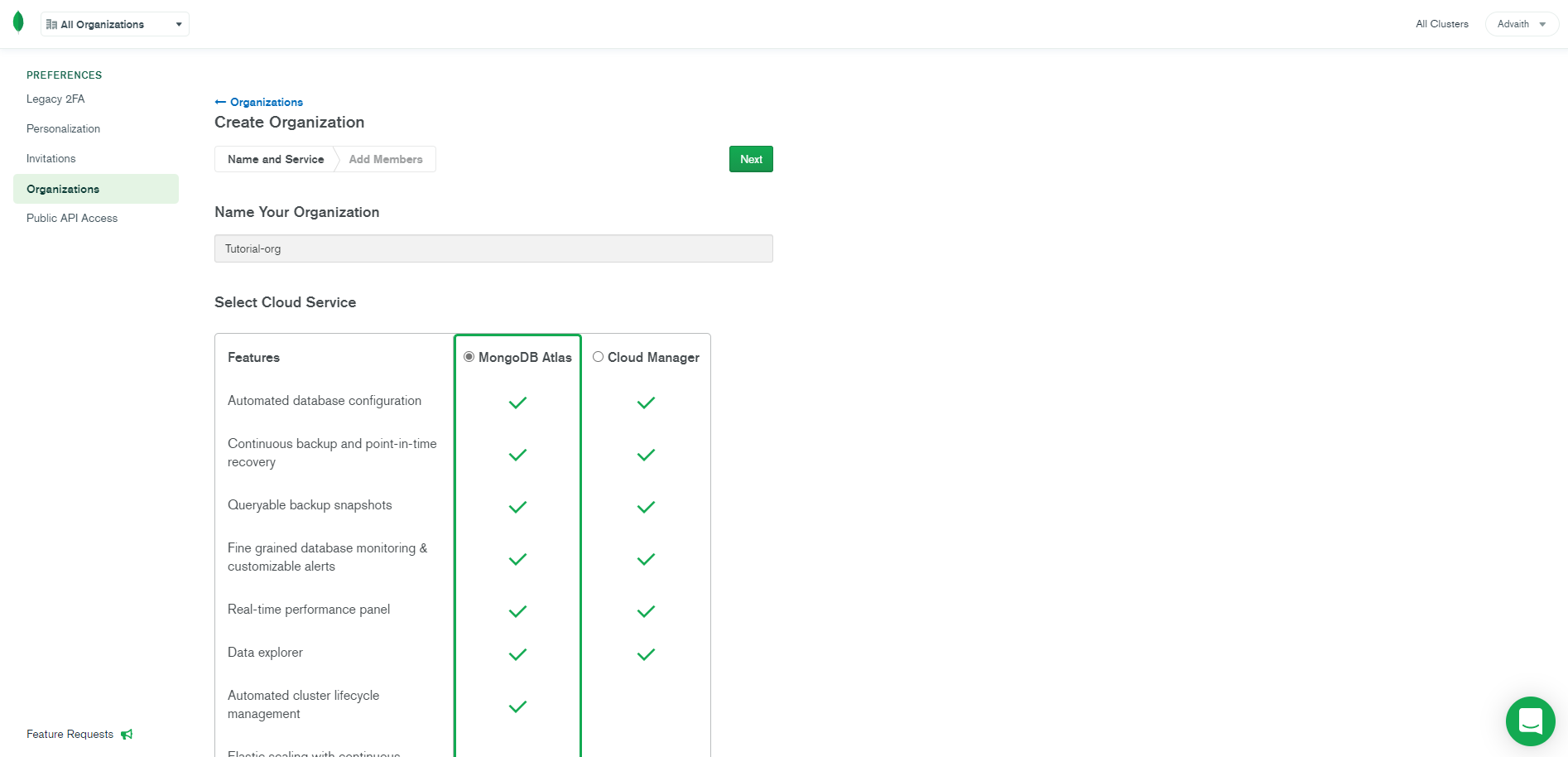Select Organizations in sidebar
The width and height of the screenshot is (1568, 757).
[96, 189]
